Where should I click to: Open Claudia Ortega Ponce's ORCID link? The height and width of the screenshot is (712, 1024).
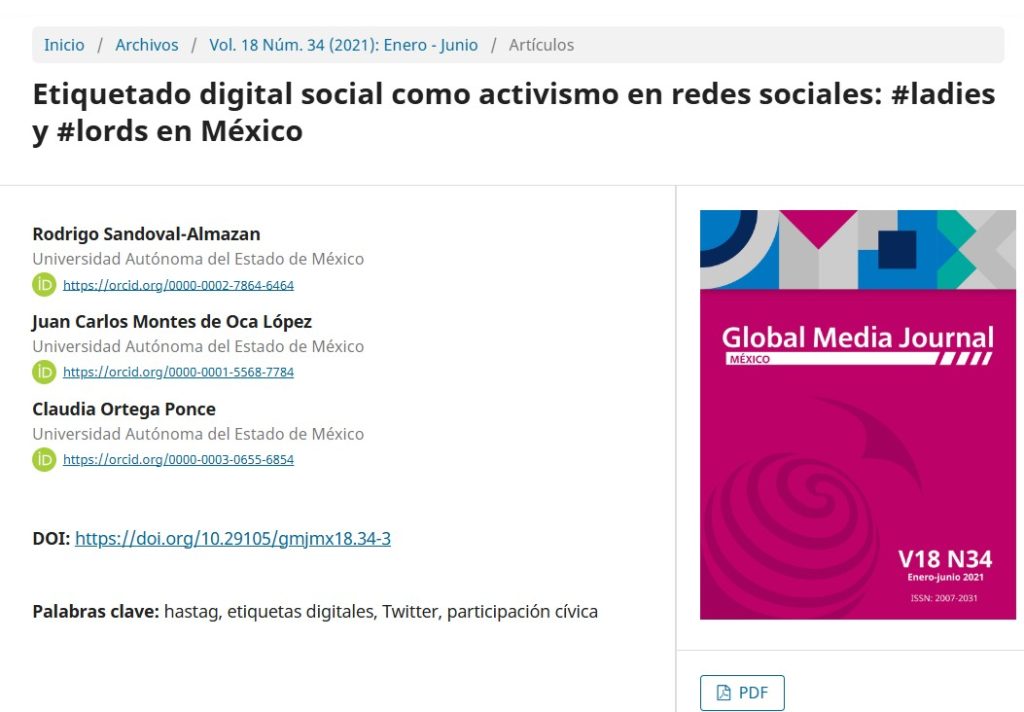click(x=177, y=459)
